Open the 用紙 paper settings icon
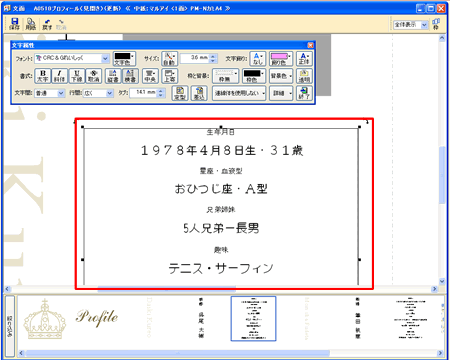Viewport: 450px width, 360px height. (x=31, y=24)
